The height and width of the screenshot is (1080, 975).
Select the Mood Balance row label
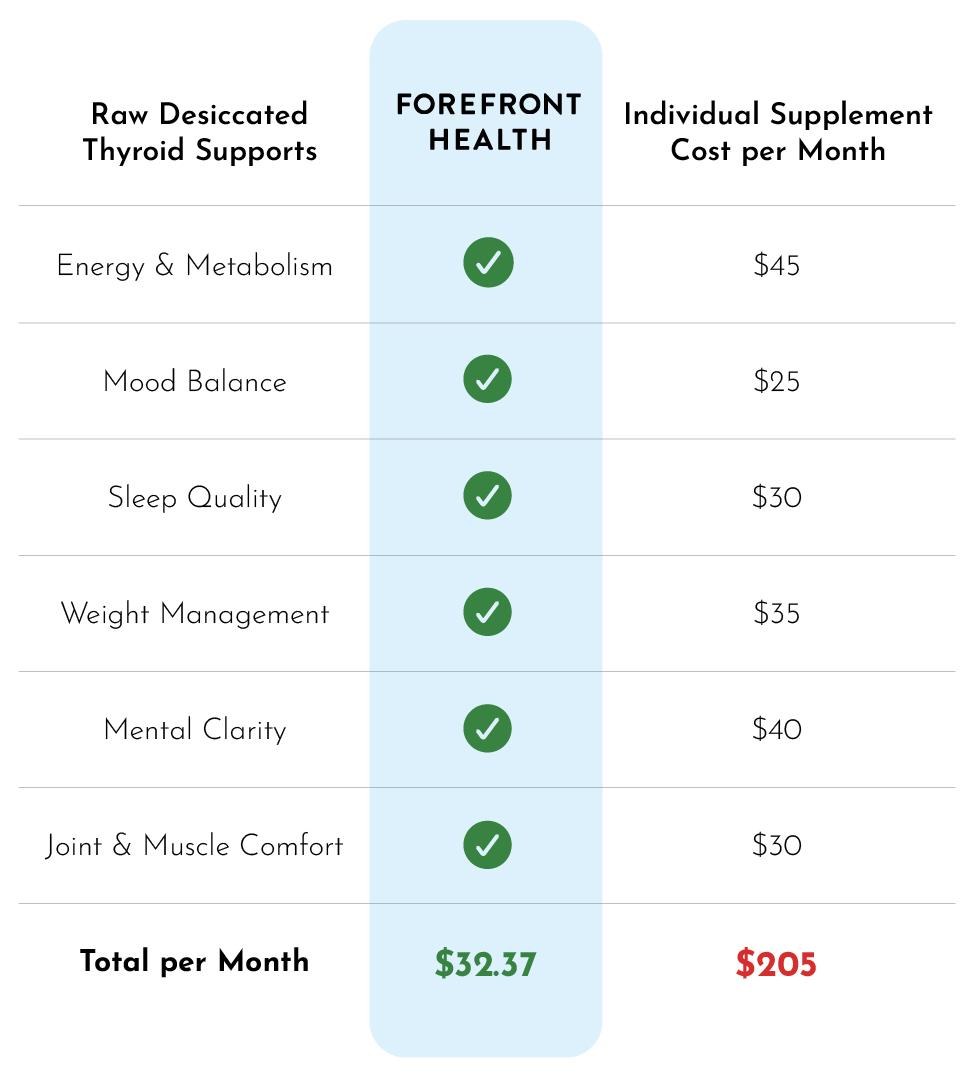click(195, 382)
